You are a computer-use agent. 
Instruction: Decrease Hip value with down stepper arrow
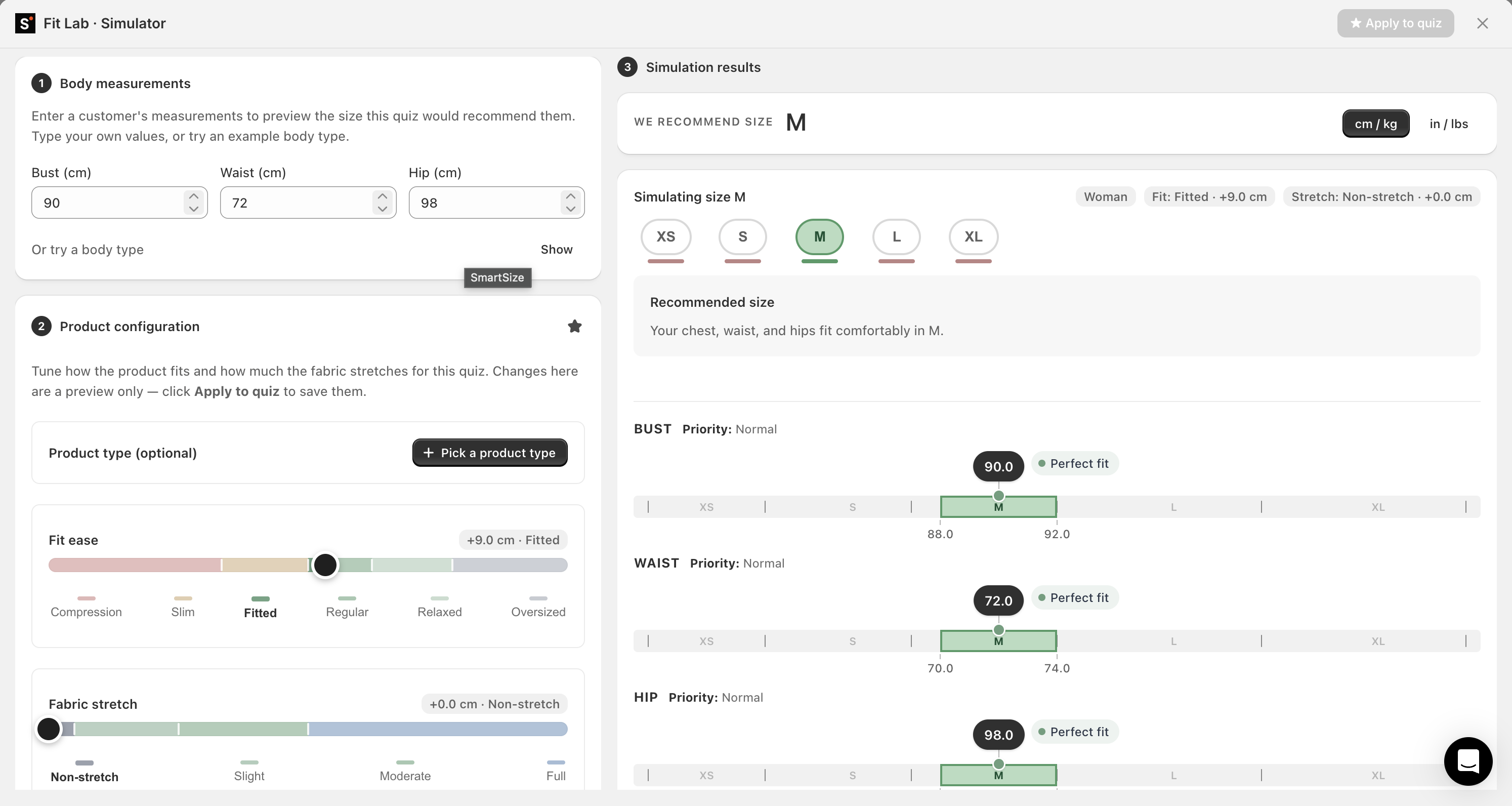[570, 209]
